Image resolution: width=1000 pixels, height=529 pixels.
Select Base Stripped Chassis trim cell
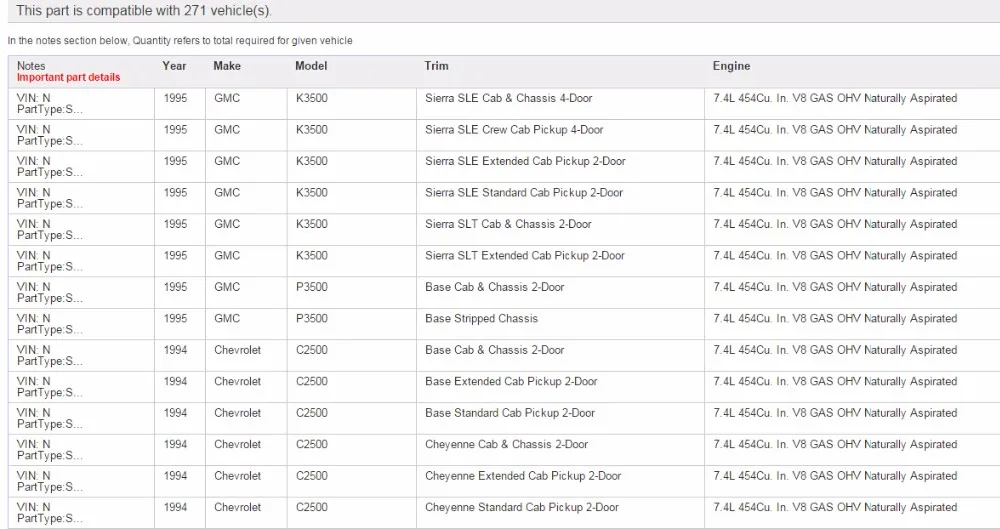point(481,318)
